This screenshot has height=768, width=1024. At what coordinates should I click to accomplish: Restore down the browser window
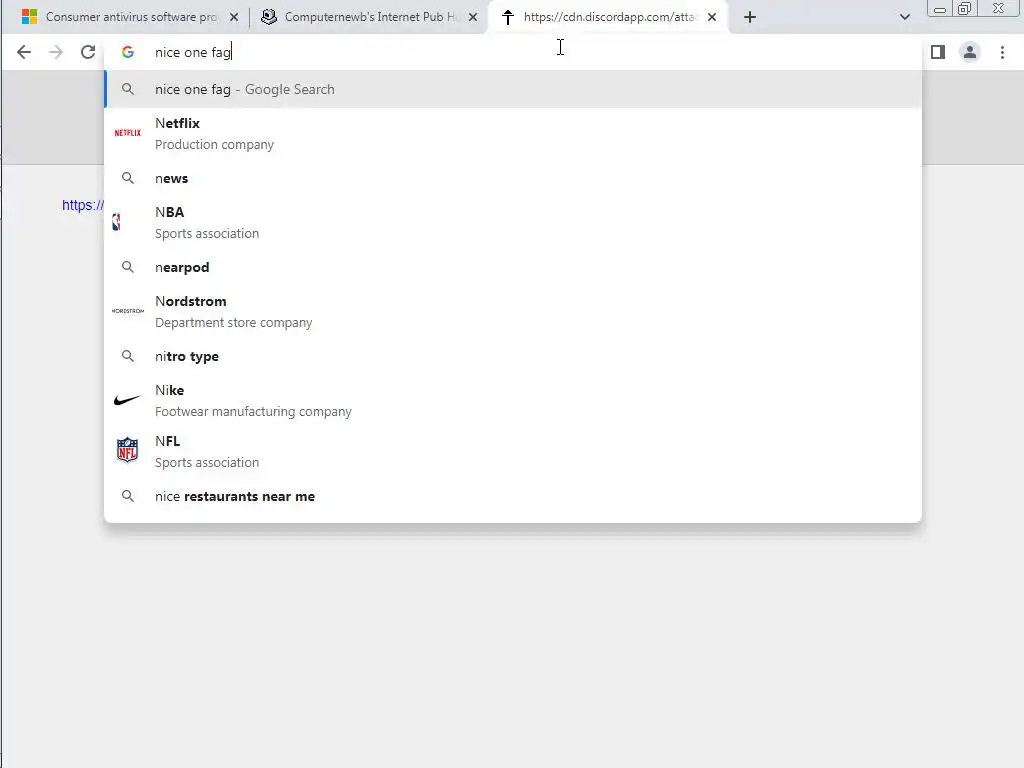point(965,9)
